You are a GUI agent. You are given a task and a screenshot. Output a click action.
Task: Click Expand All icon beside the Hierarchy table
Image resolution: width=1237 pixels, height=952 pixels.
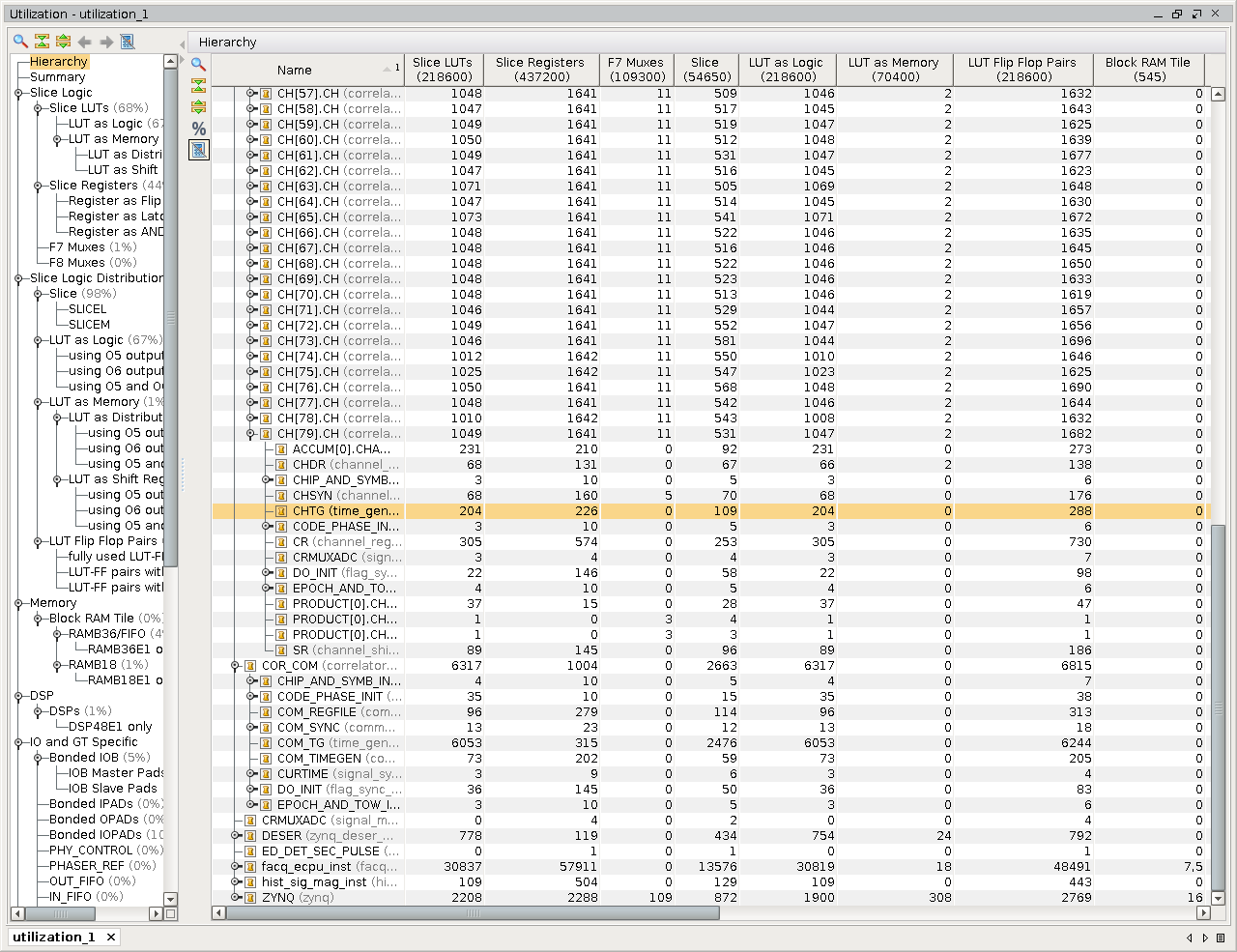198,107
